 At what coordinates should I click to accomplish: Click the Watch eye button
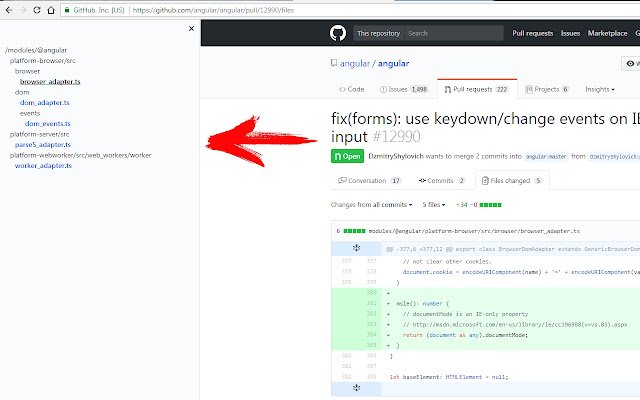tap(631, 64)
